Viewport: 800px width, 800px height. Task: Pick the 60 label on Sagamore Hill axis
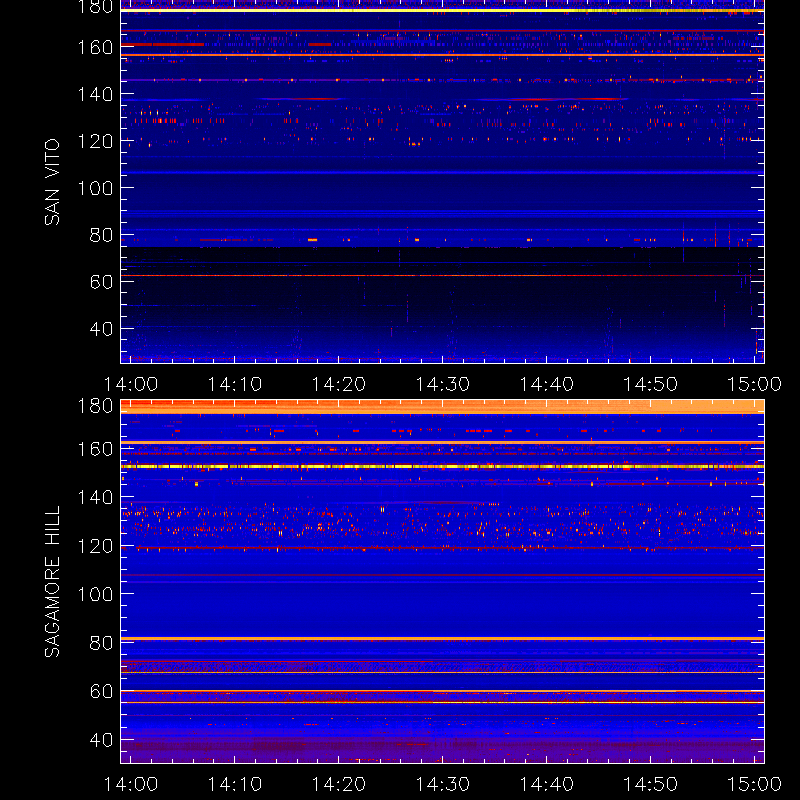[x=101, y=691]
